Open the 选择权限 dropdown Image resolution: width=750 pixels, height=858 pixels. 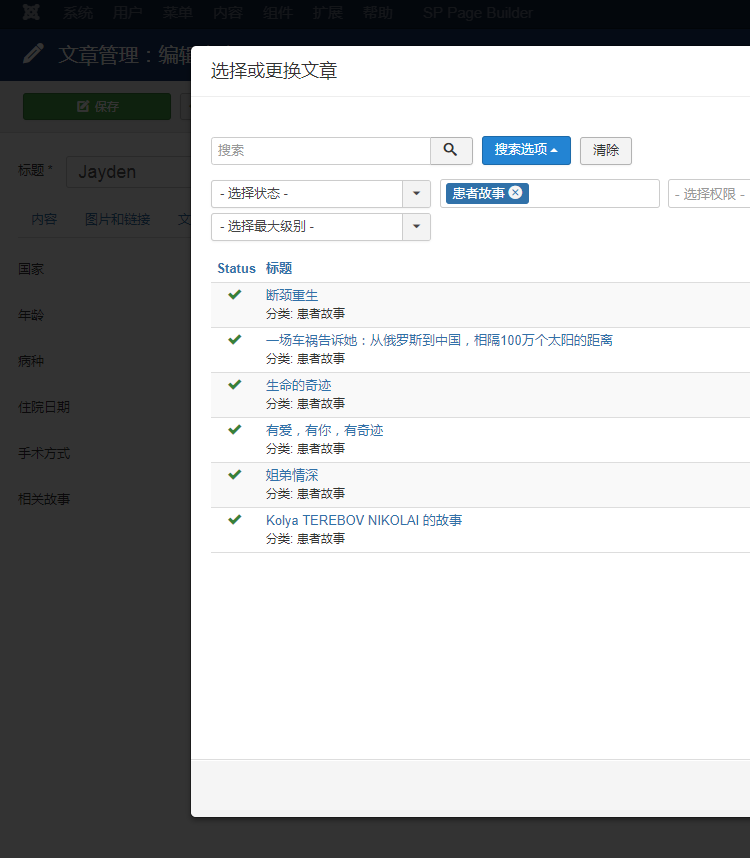(x=710, y=194)
